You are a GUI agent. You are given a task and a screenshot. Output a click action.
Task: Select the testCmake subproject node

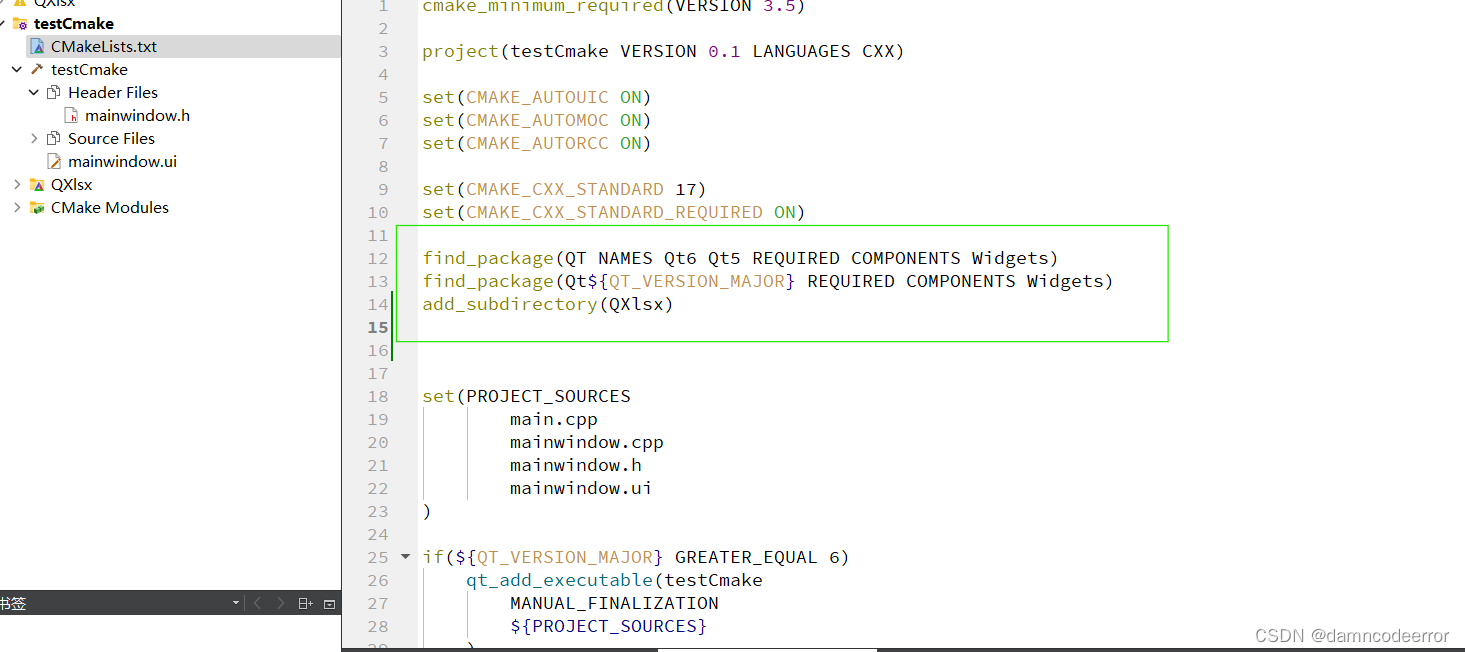[91, 68]
